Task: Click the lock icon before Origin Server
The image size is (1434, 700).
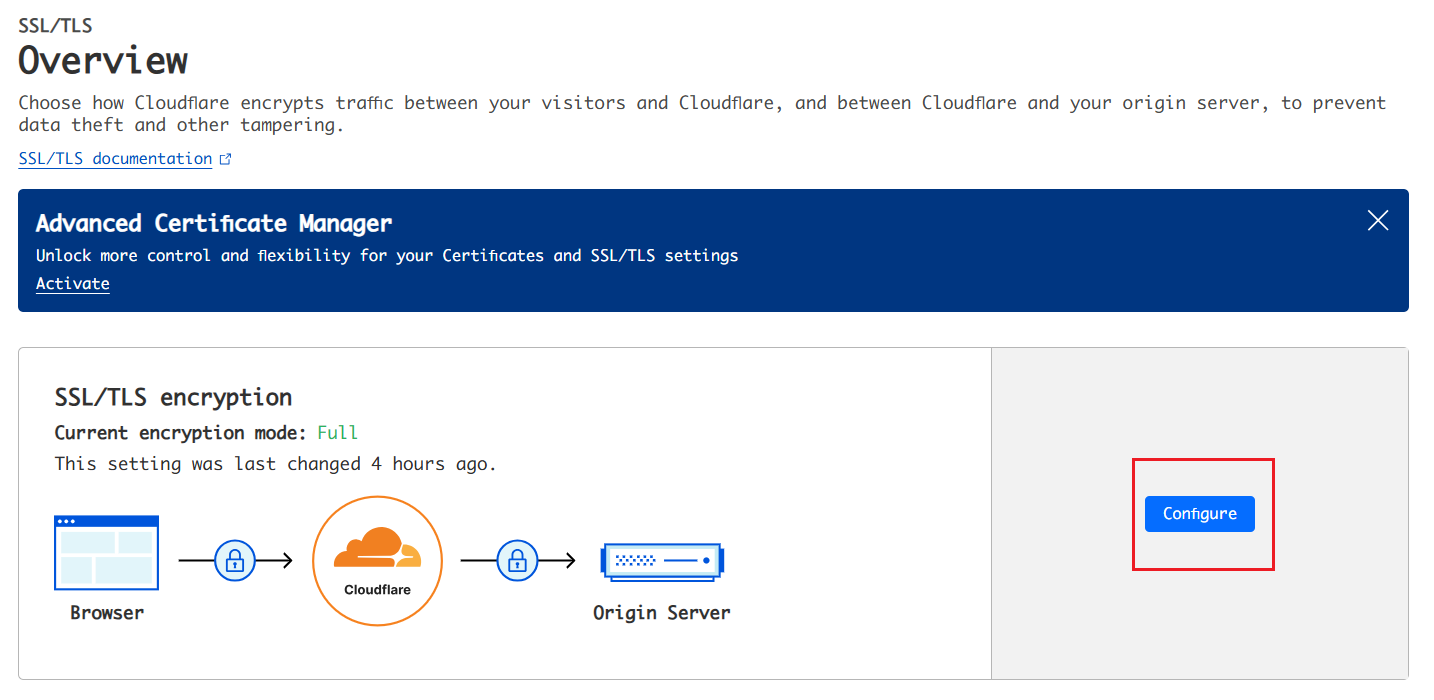Action: coord(517,560)
